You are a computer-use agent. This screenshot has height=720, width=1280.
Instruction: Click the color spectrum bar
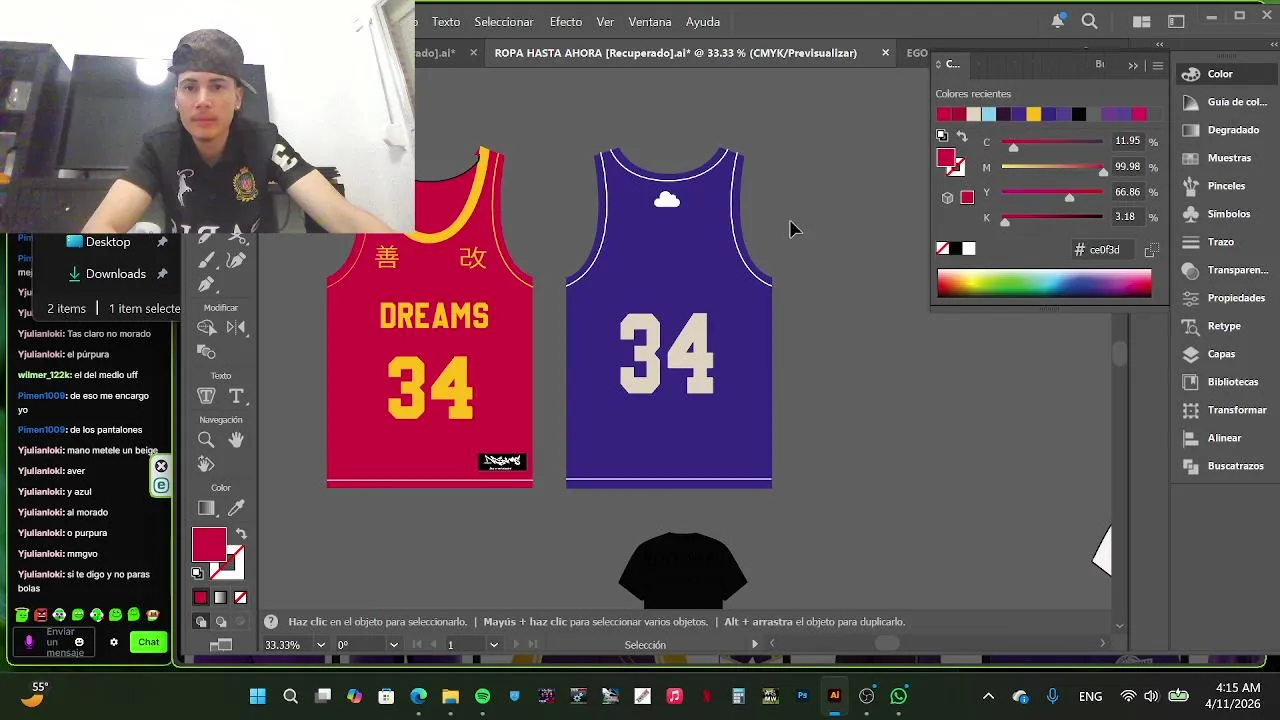(x=1044, y=284)
